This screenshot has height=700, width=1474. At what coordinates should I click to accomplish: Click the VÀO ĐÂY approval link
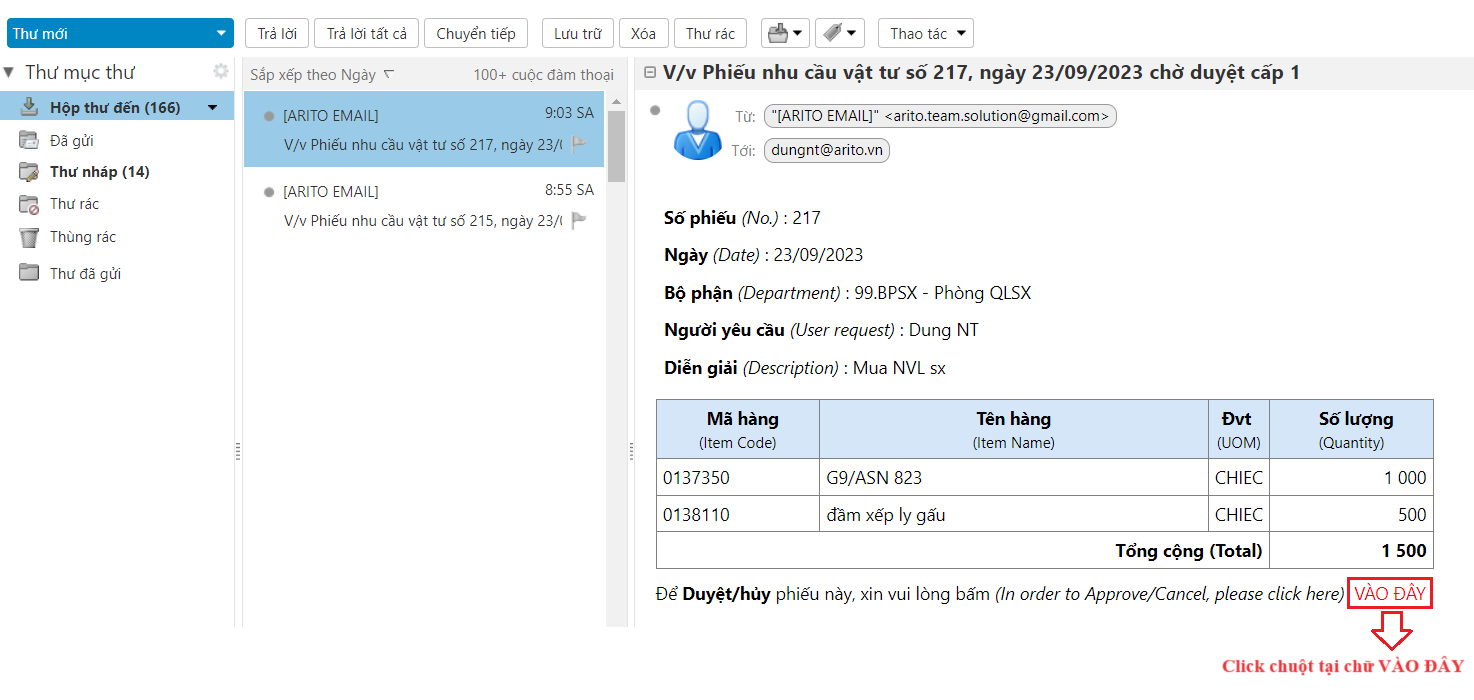(x=1389, y=594)
